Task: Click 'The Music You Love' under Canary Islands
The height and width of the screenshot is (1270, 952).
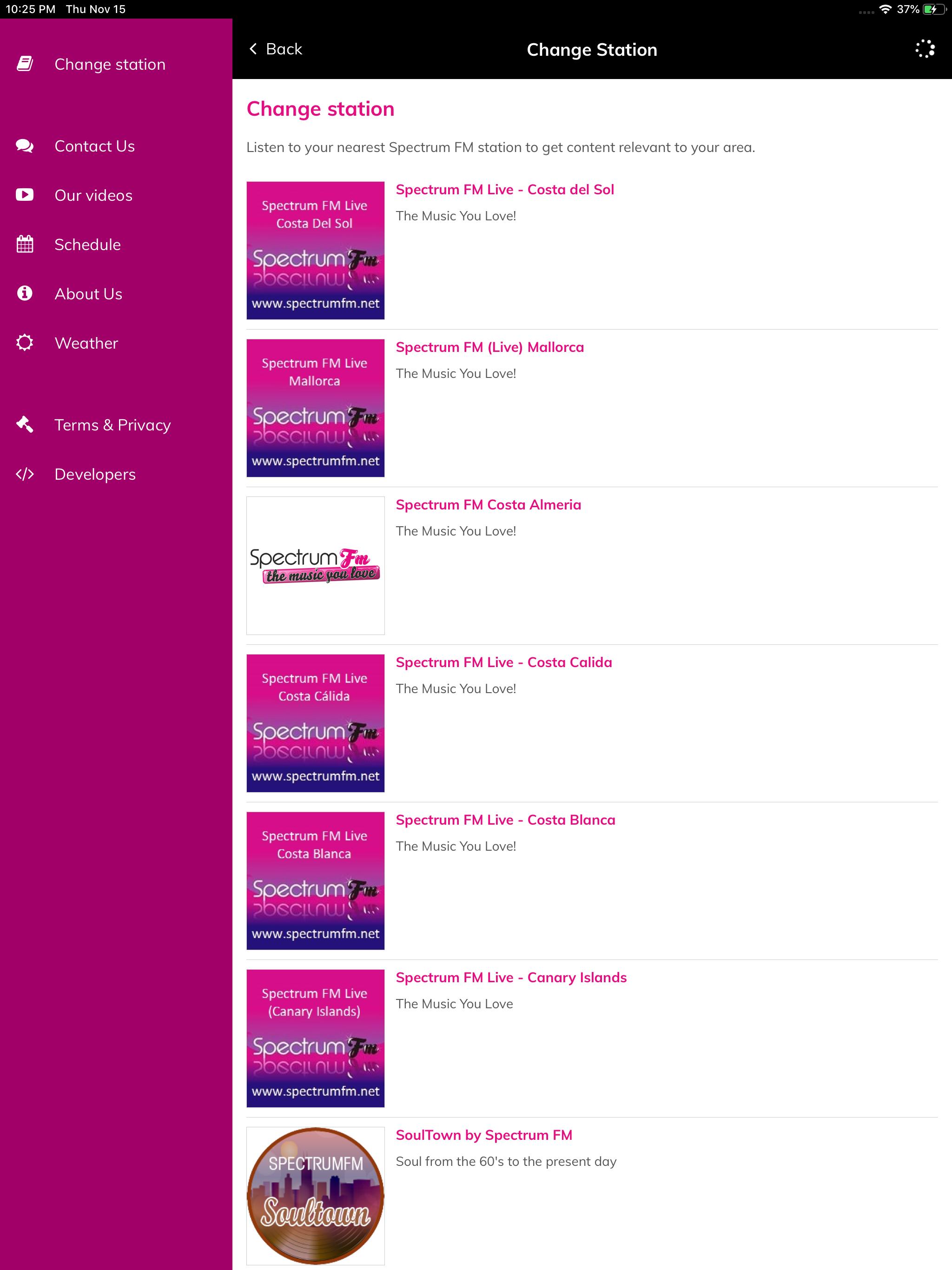Action: pos(454,1004)
